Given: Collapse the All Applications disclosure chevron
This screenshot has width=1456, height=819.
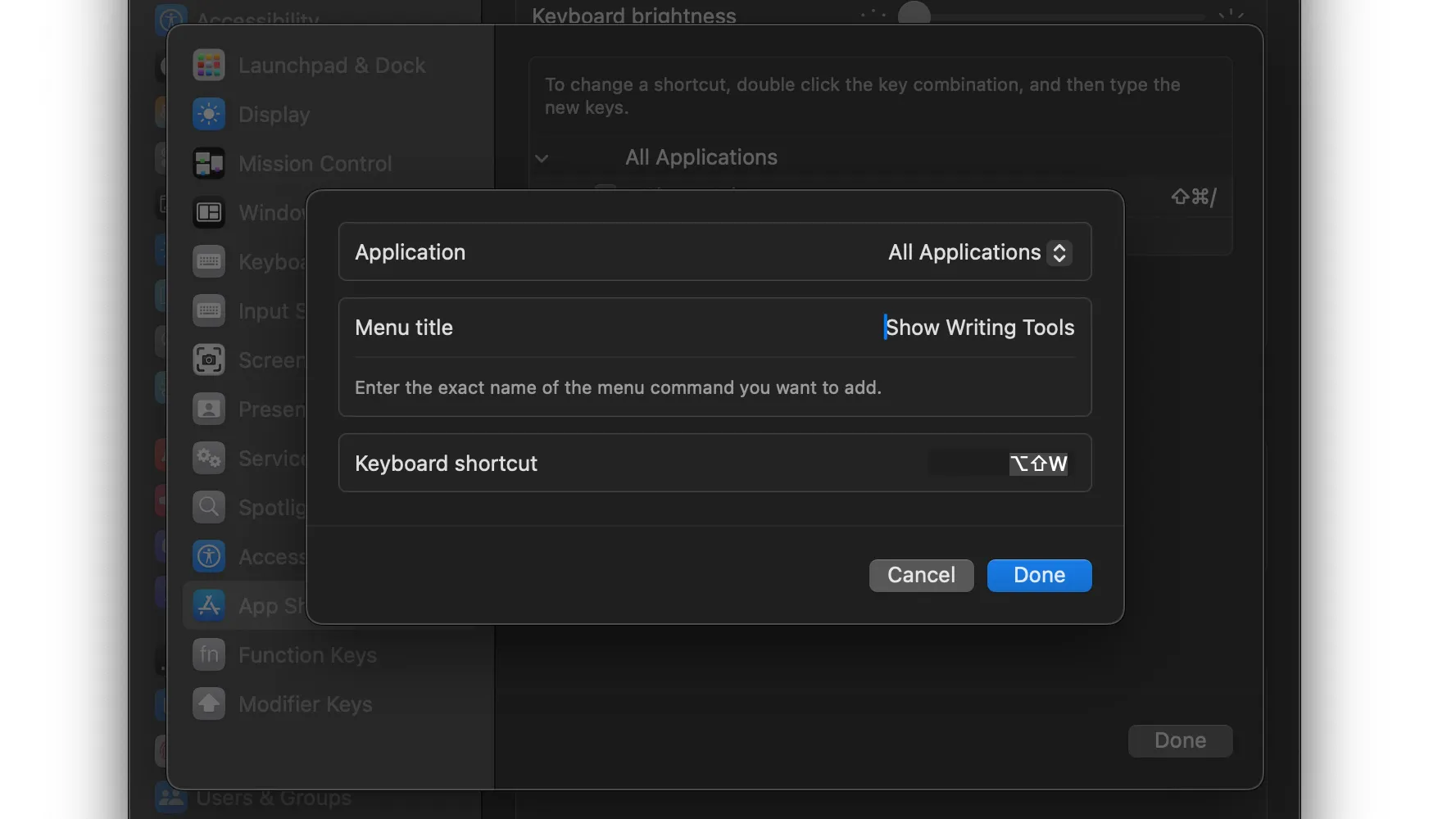Looking at the screenshot, I should click(542, 158).
